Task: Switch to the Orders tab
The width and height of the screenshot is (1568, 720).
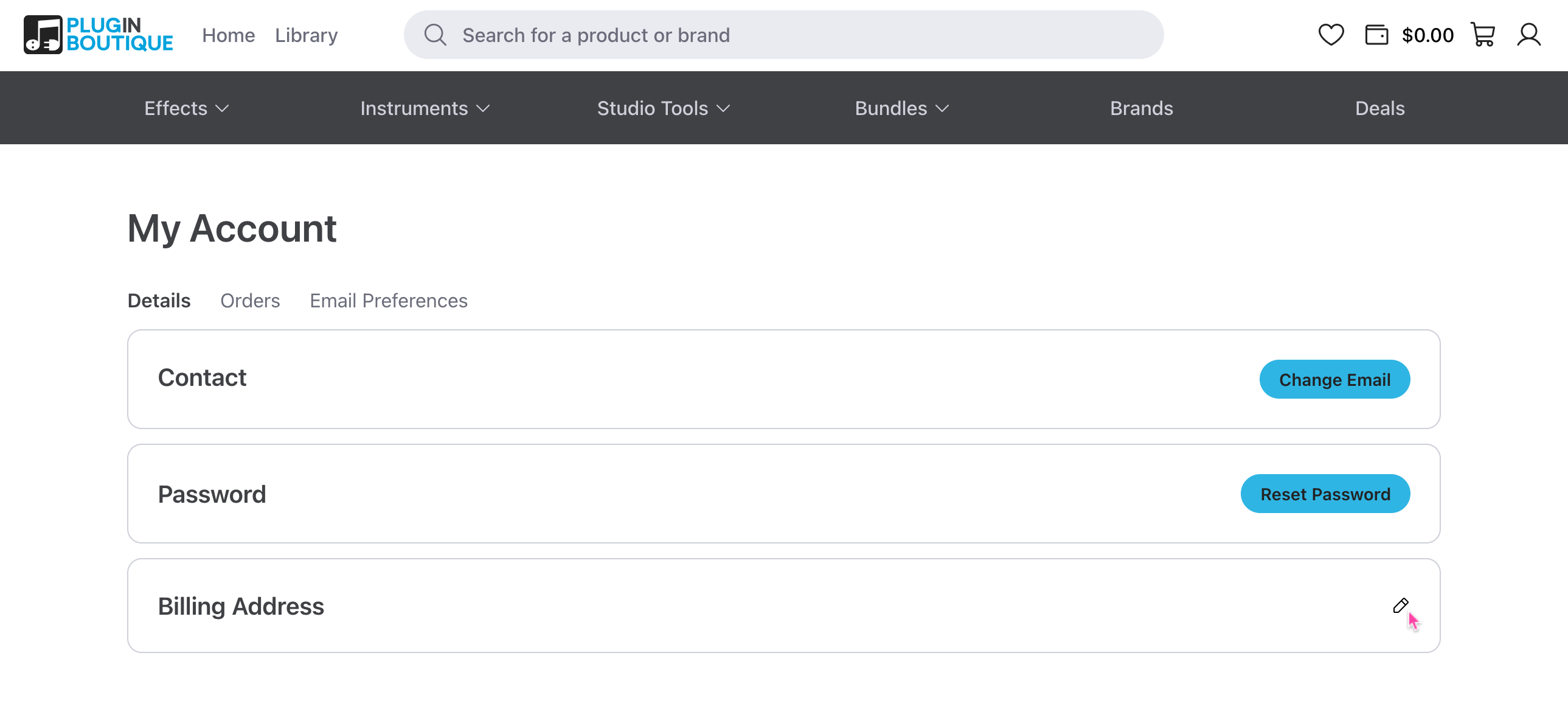Action: [x=250, y=301]
